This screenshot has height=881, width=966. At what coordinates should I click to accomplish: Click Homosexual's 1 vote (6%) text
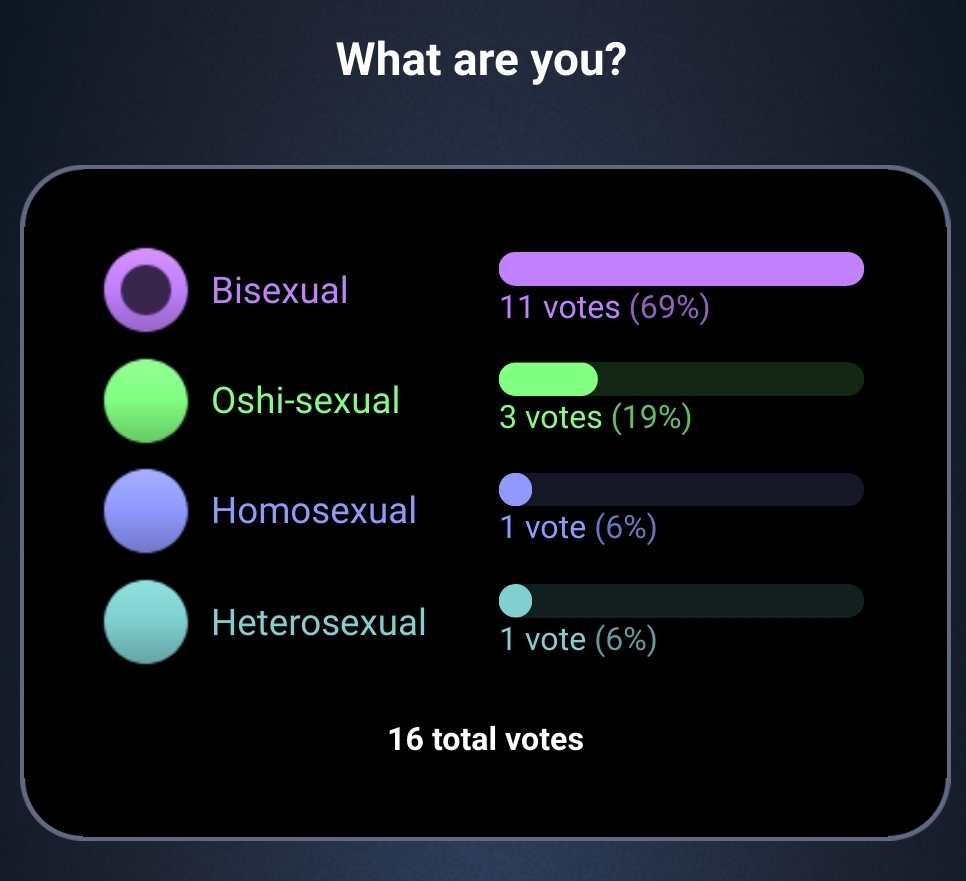coord(578,528)
